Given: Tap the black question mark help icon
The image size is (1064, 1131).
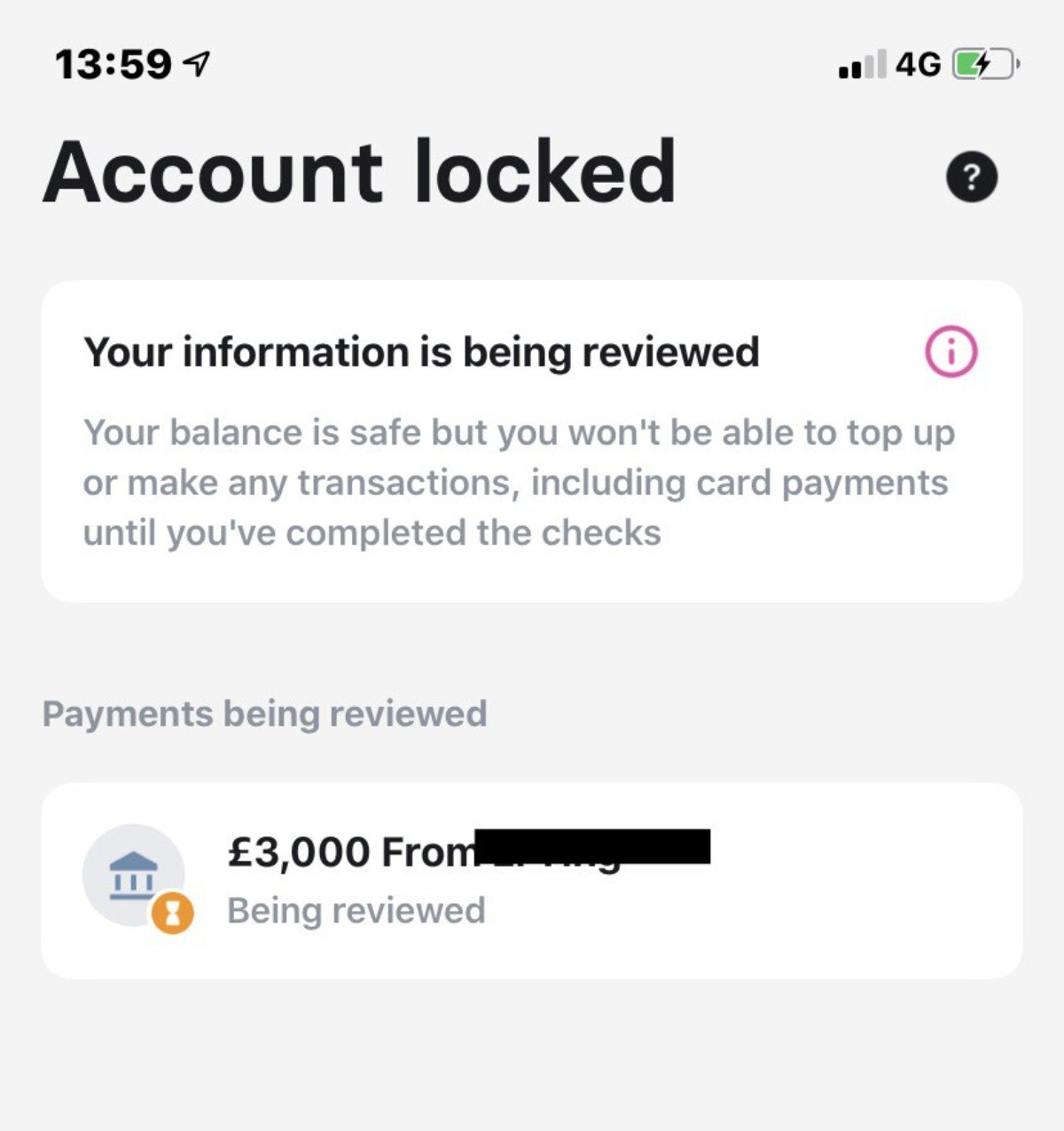Looking at the screenshot, I should click(x=972, y=177).
